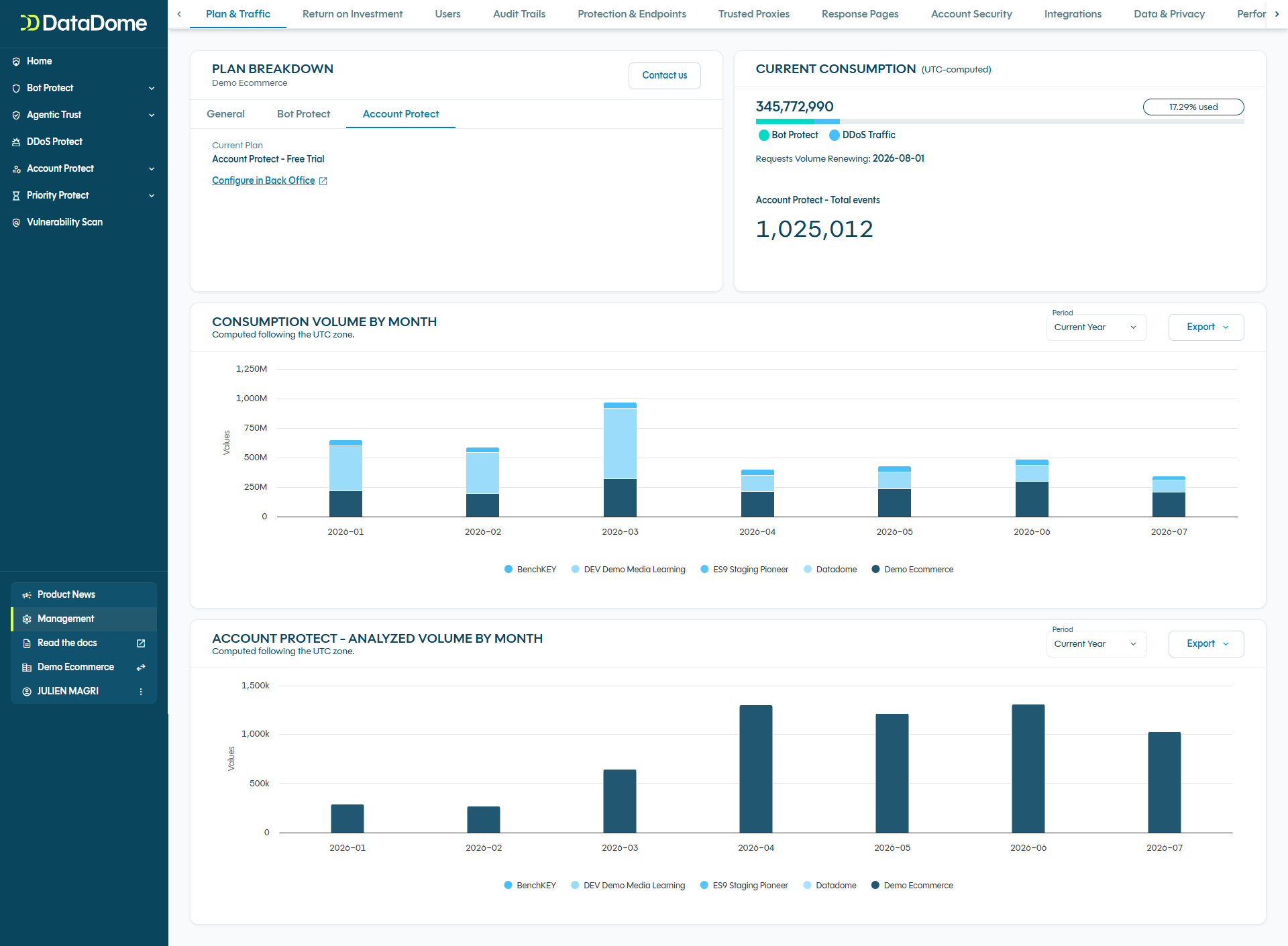Toggle Datadome series in consumption chart legend
1288x946 pixels.
[x=830, y=569]
